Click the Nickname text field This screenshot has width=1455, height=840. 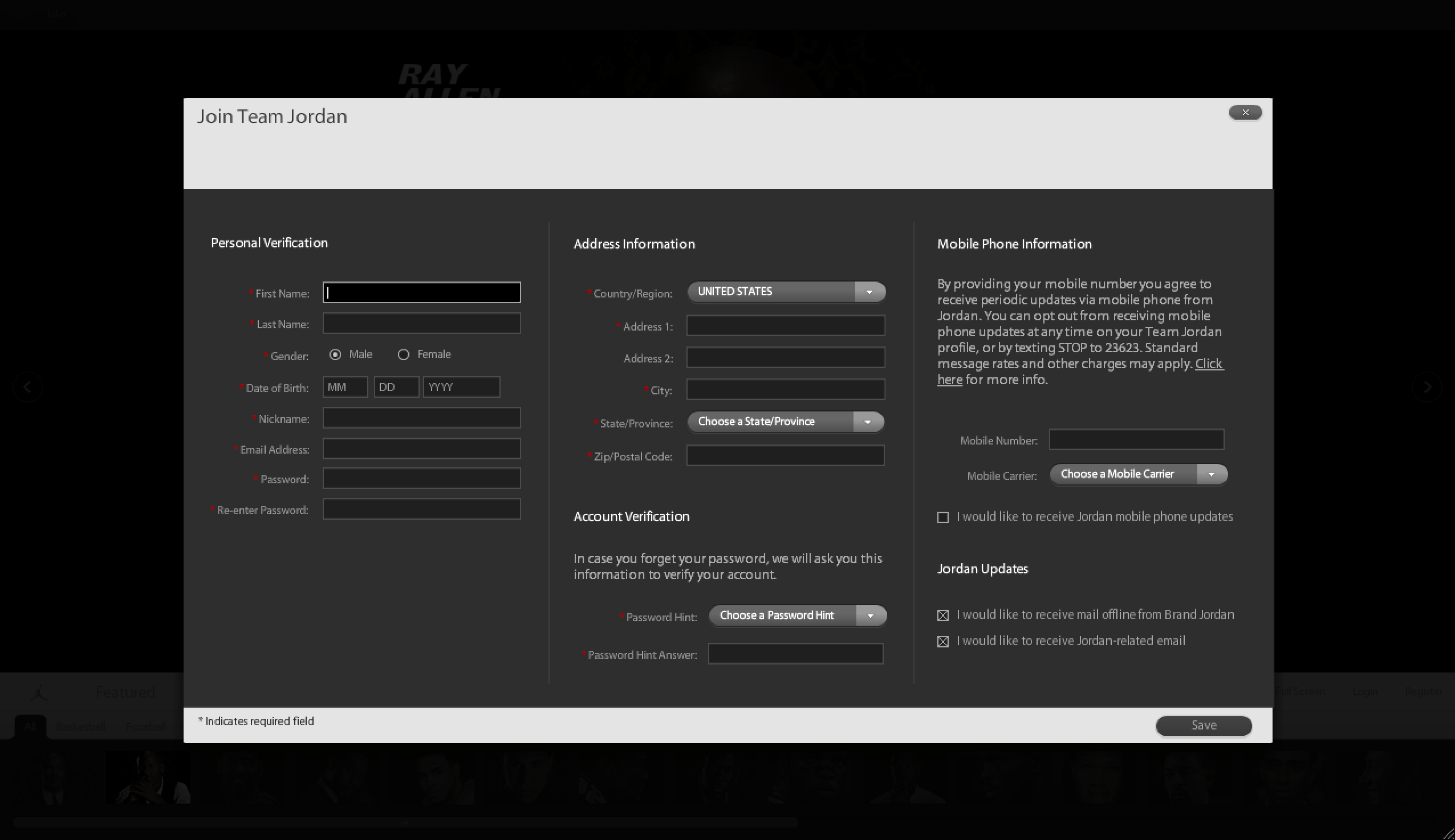coord(421,418)
